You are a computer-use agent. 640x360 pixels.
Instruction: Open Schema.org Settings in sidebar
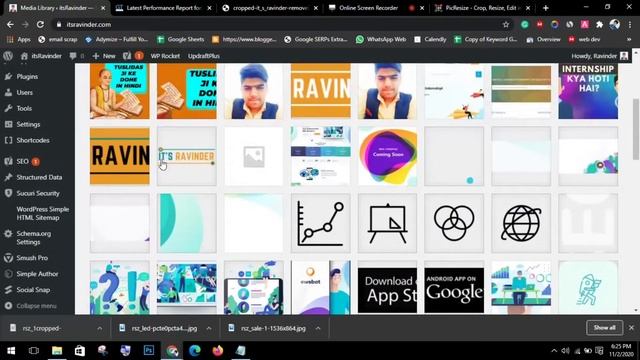pyautogui.click(x=33, y=238)
